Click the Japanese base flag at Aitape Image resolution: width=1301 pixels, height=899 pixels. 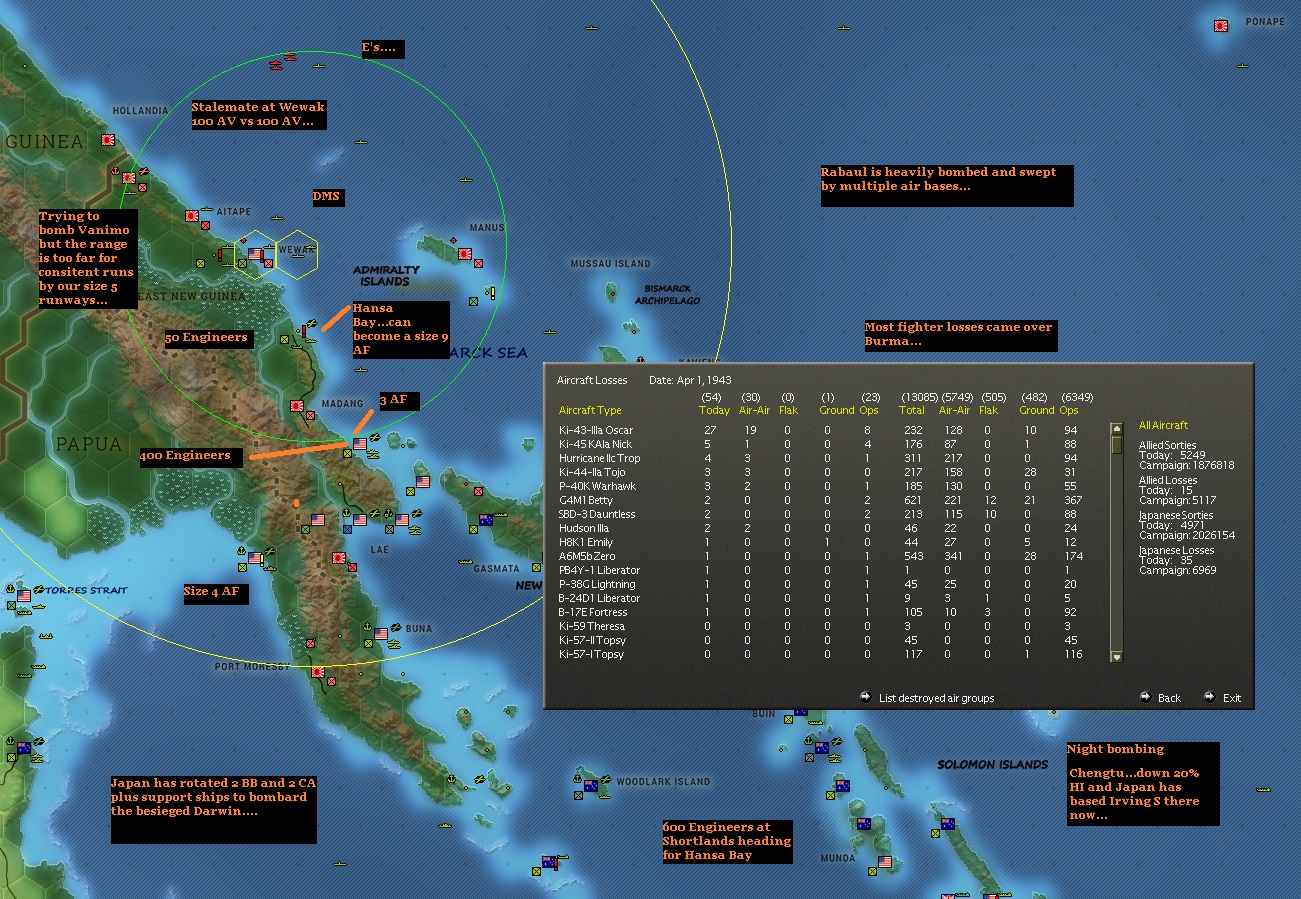(191, 215)
